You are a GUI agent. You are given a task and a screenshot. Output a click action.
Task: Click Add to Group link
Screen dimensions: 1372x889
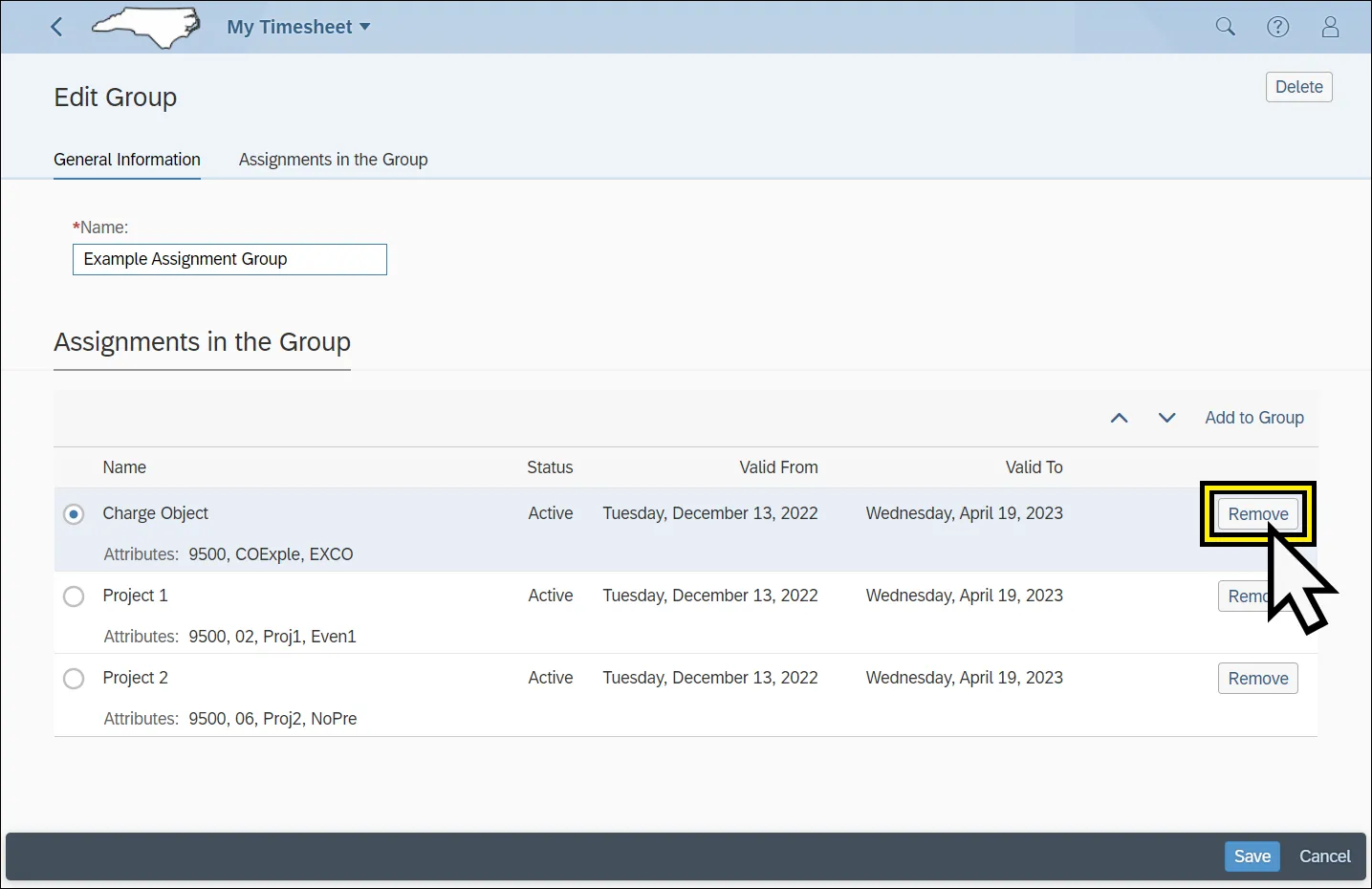[x=1253, y=418]
